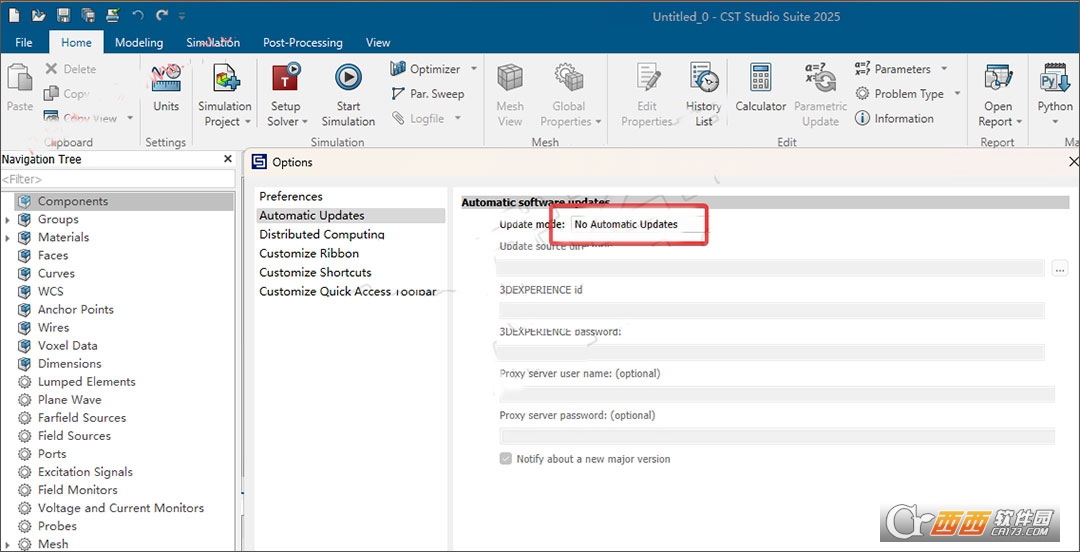Viewport: 1080px width, 552px height.
Task: Expand the Optimizer dropdown arrow
Action: coord(474,69)
